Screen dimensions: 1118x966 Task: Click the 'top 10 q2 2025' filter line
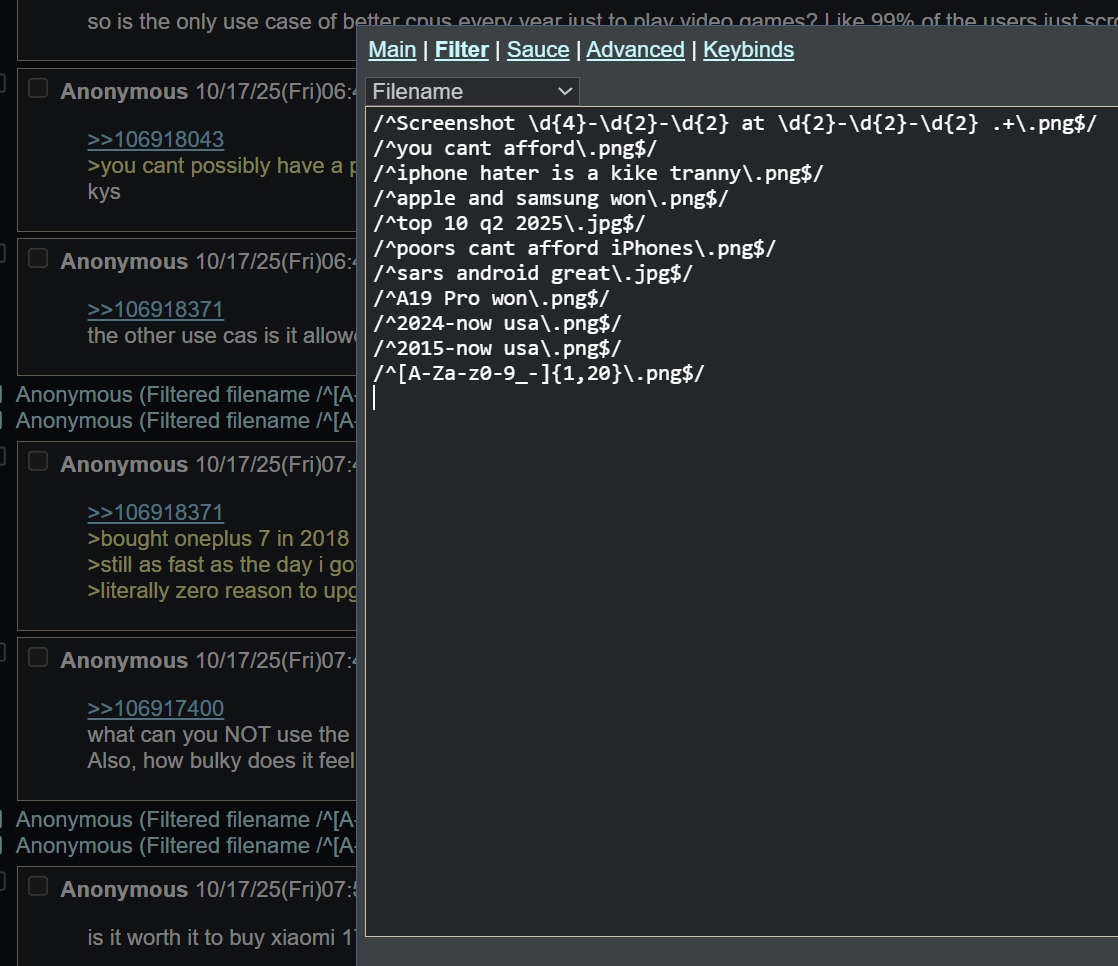(508, 223)
